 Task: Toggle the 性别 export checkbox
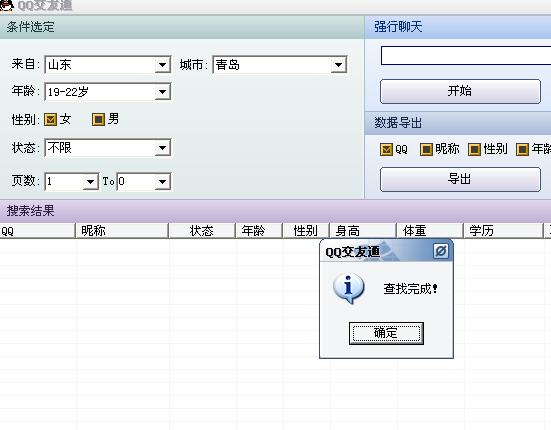point(474,150)
